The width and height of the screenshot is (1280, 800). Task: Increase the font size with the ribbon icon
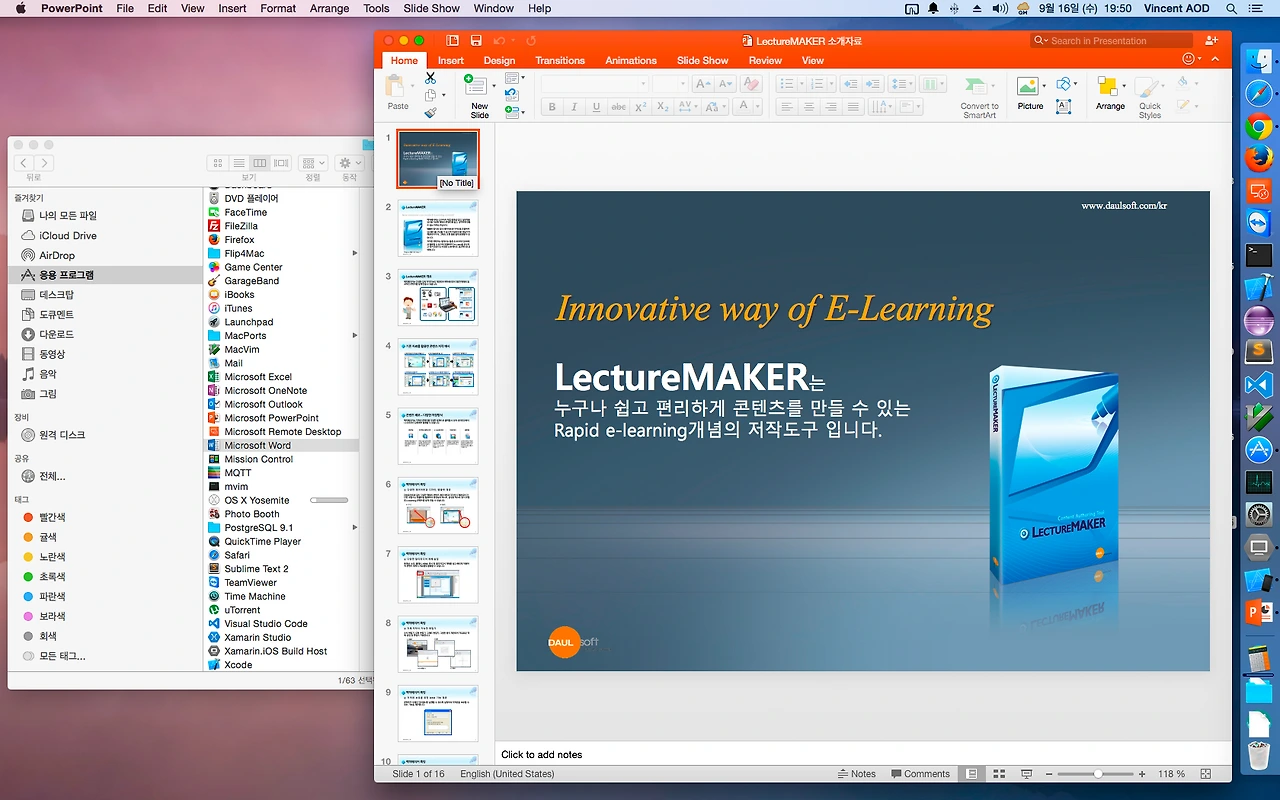702,85
